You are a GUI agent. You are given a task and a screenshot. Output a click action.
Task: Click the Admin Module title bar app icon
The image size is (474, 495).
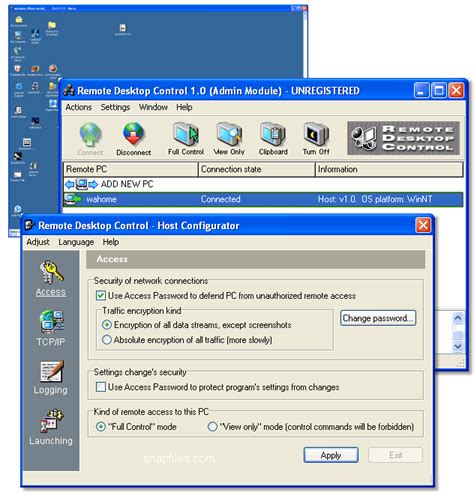coord(69,90)
